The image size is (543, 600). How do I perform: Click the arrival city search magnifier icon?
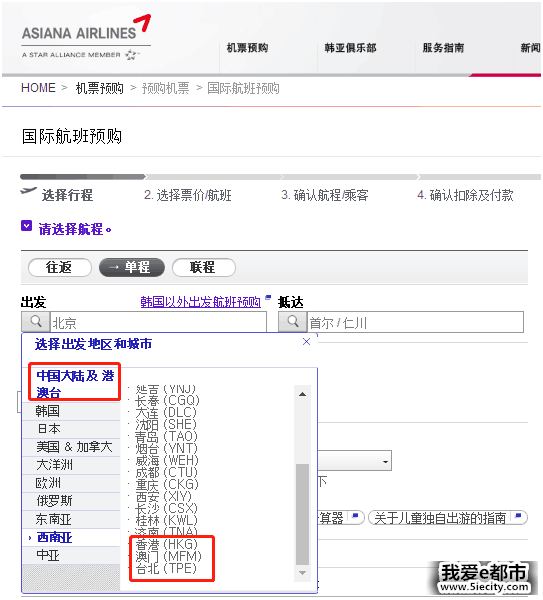293,322
